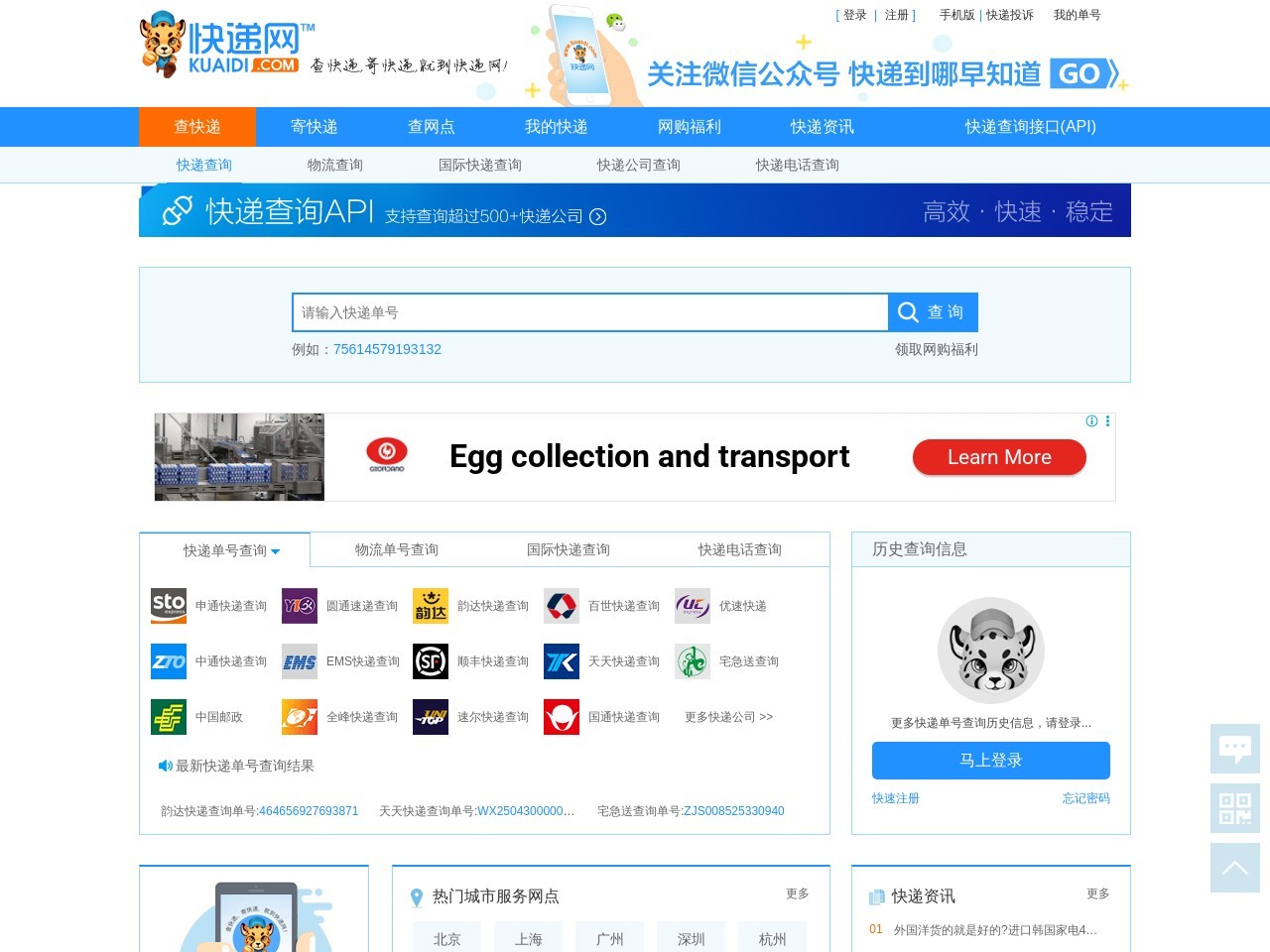Show the QR code floating icon
The width and height of the screenshot is (1270, 952).
pyautogui.click(x=1235, y=808)
